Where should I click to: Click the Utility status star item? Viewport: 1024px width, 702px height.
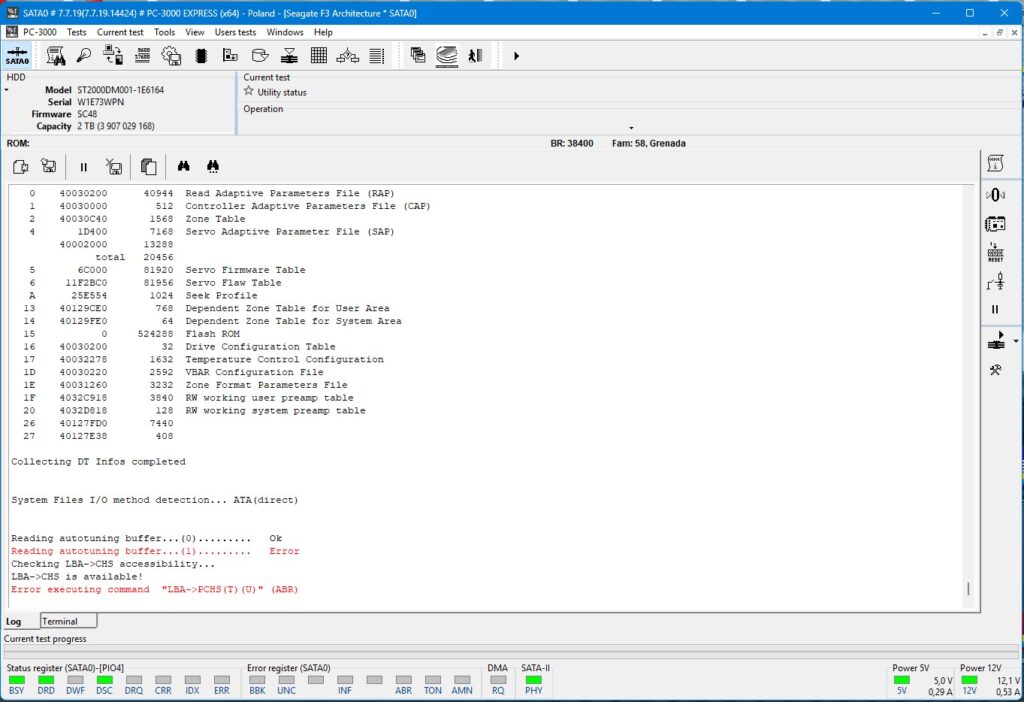[x=275, y=92]
